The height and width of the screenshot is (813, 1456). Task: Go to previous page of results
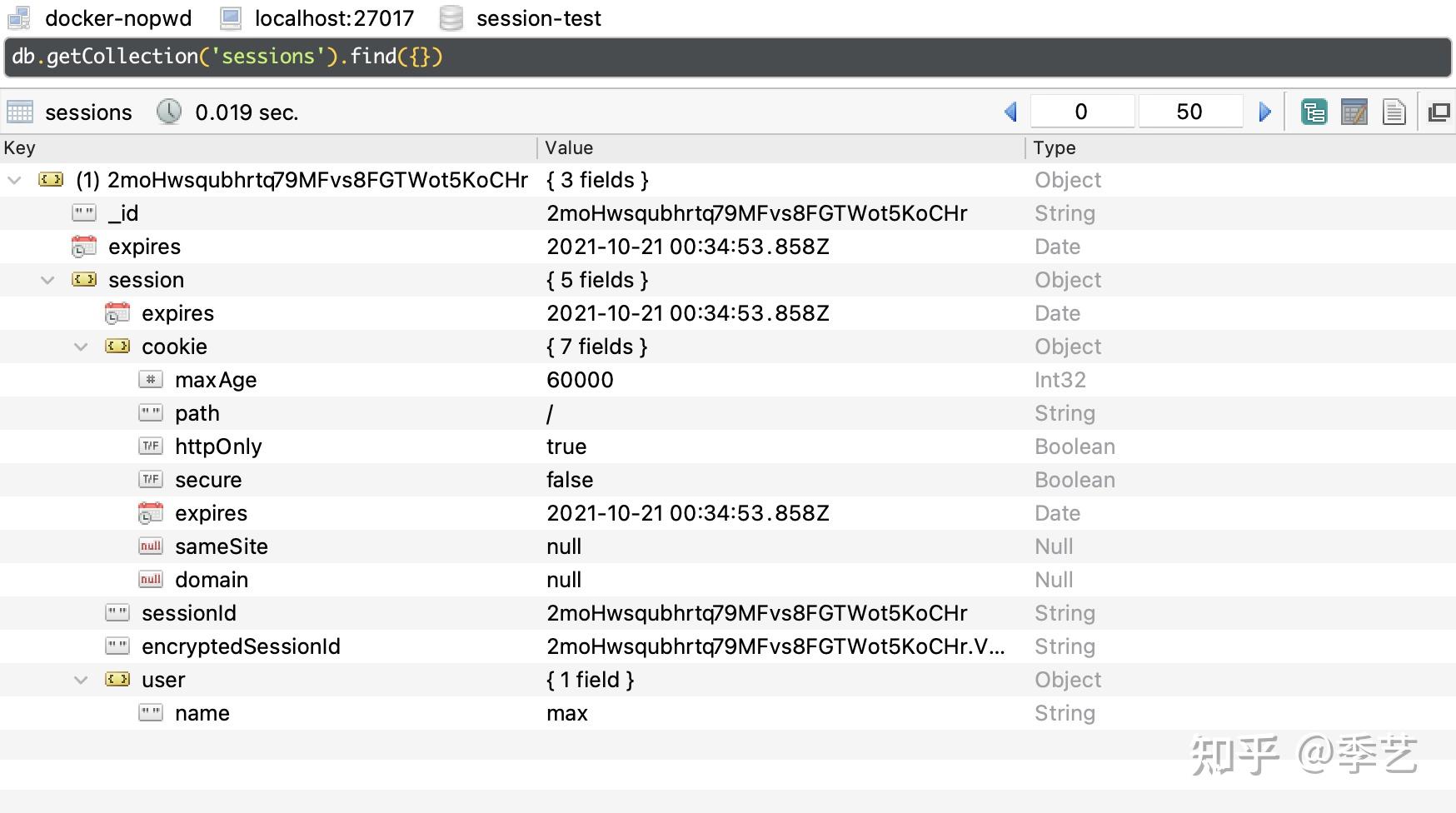(1011, 112)
